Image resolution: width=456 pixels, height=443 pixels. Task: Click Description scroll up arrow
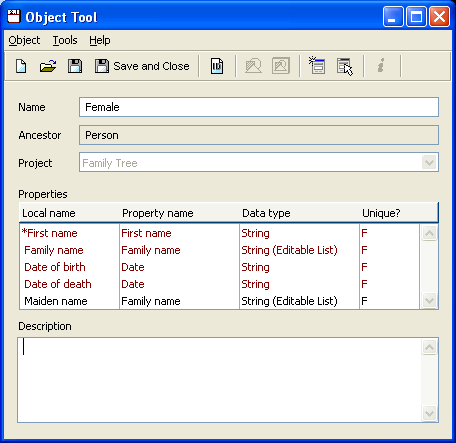pyautogui.click(x=429, y=347)
